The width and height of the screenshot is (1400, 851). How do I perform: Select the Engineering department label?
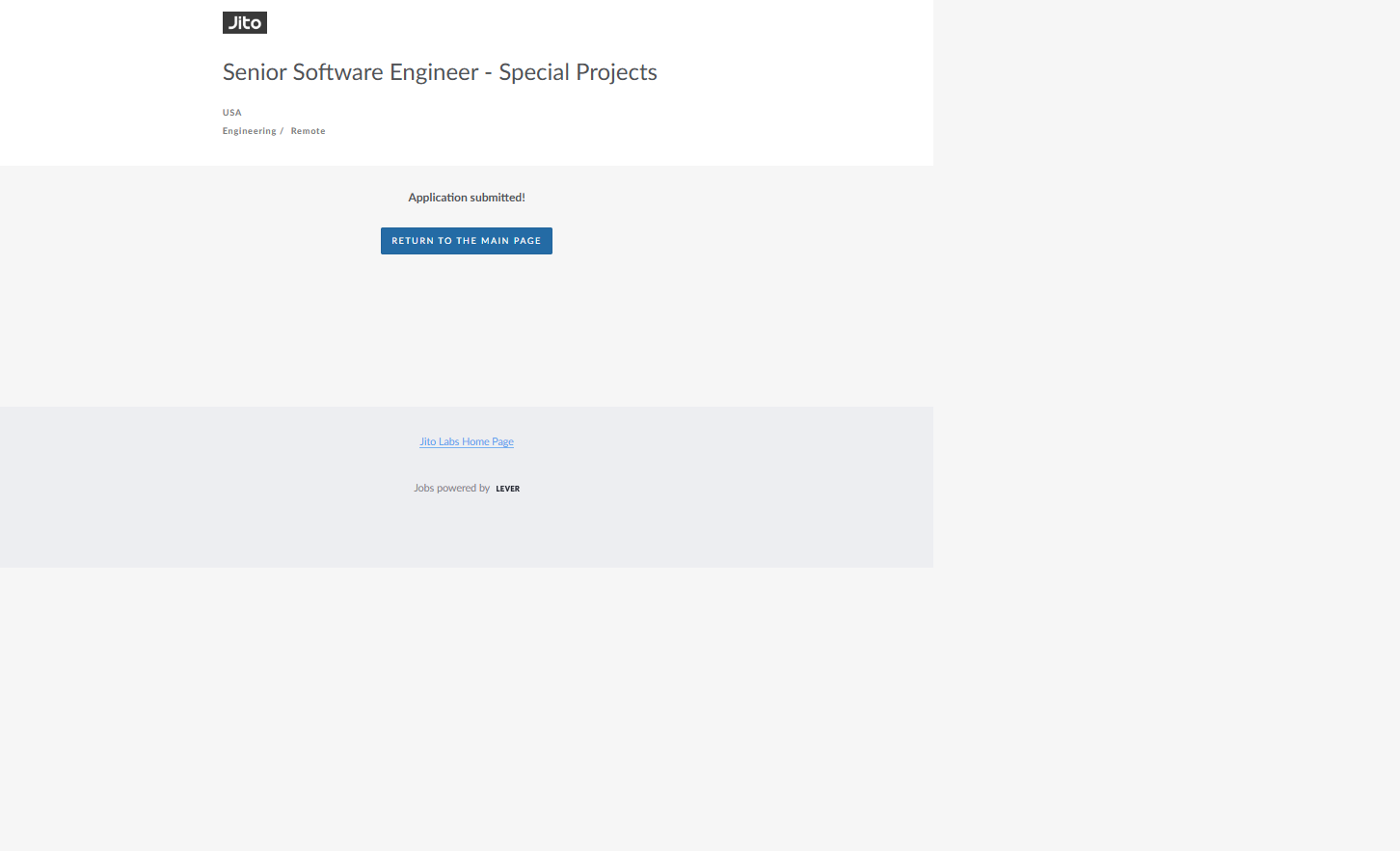click(249, 131)
